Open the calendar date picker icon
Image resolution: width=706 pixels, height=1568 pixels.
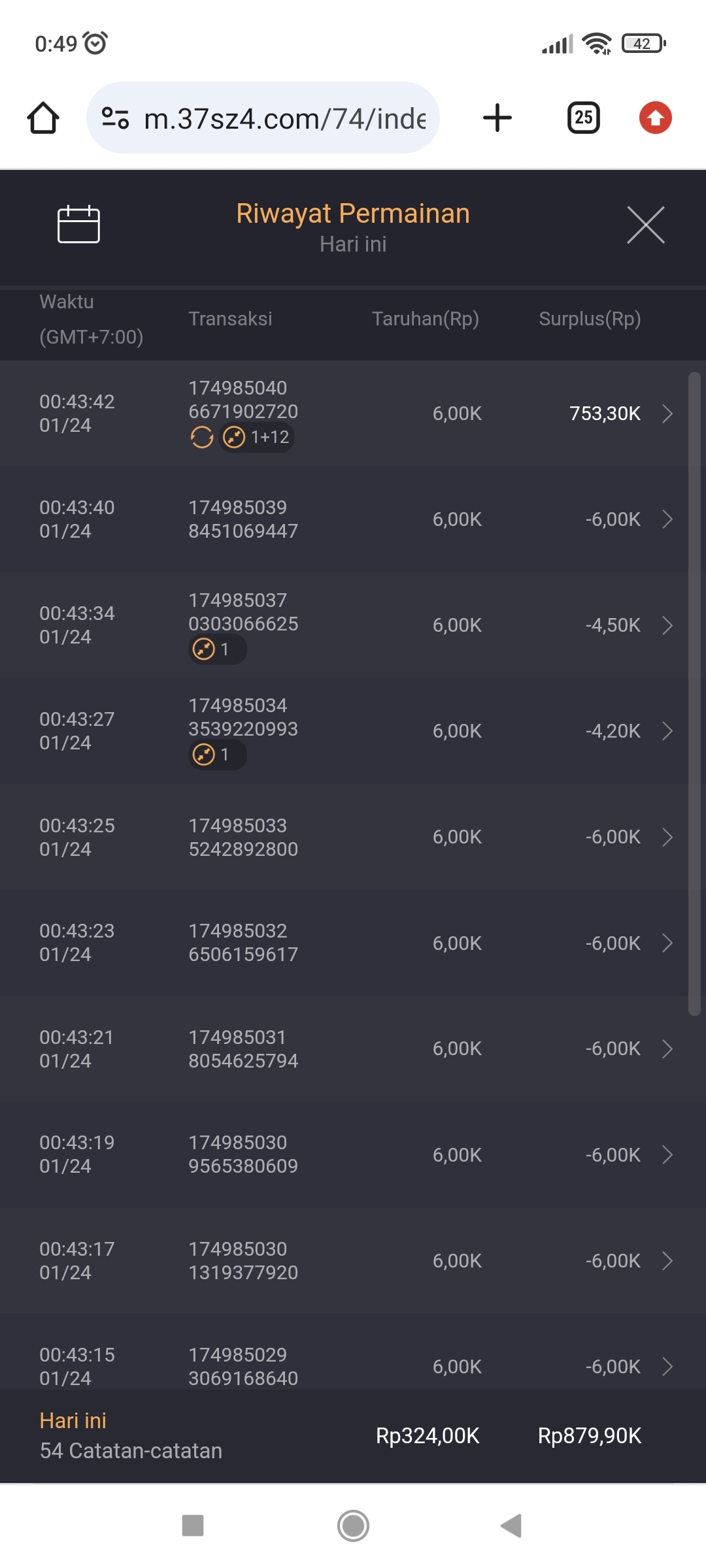pos(78,224)
